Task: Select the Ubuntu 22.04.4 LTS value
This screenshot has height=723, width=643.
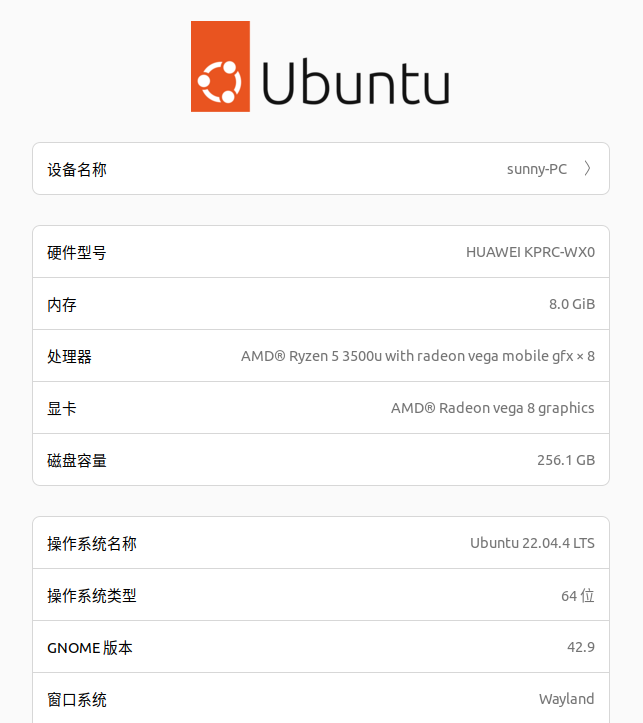Action: (532, 543)
